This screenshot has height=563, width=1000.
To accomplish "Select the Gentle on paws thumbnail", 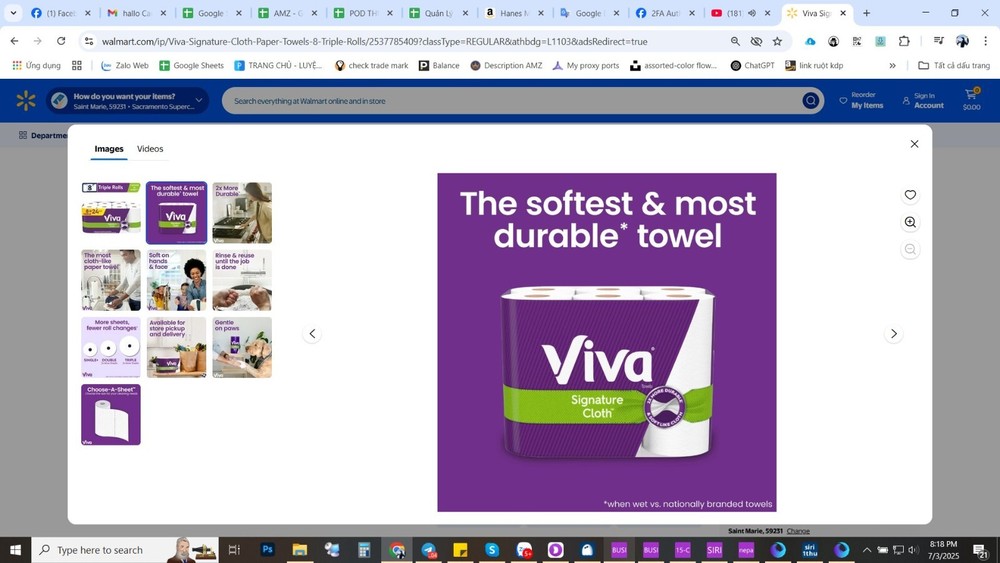I will 242,347.
